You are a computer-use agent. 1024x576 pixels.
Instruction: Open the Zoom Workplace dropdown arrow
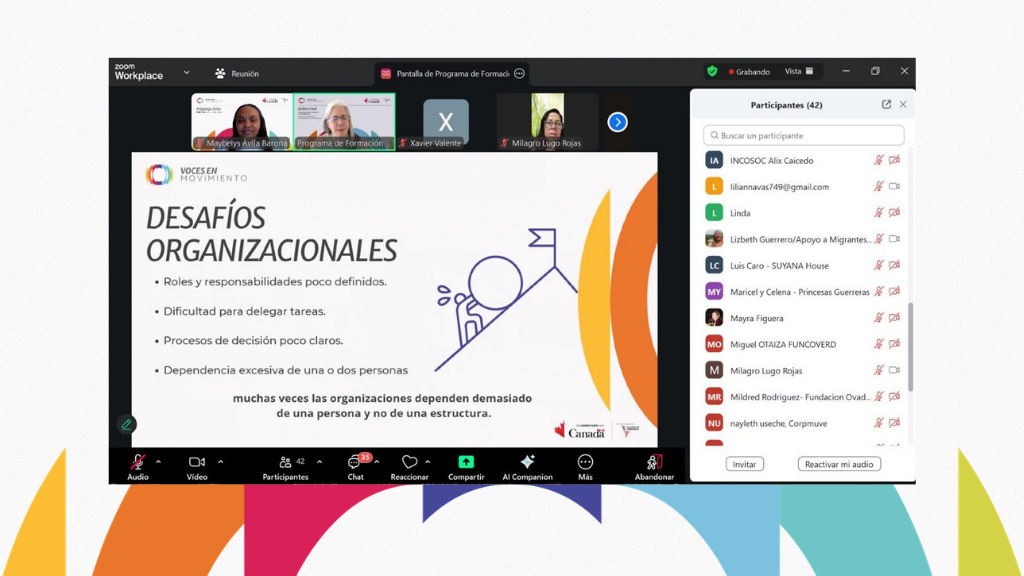coord(186,73)
